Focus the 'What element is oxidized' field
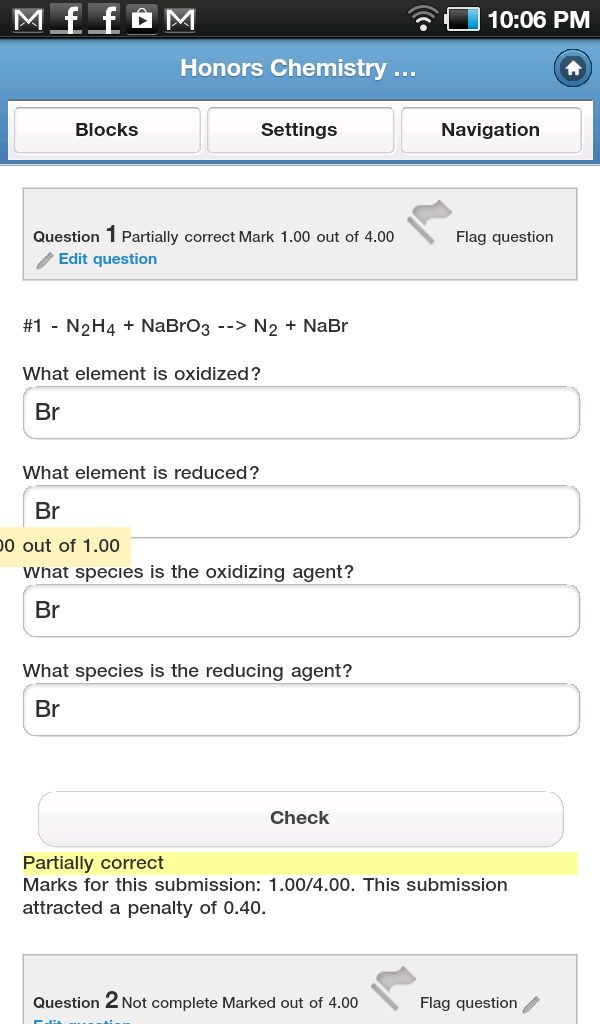 (x=301, y=413)
